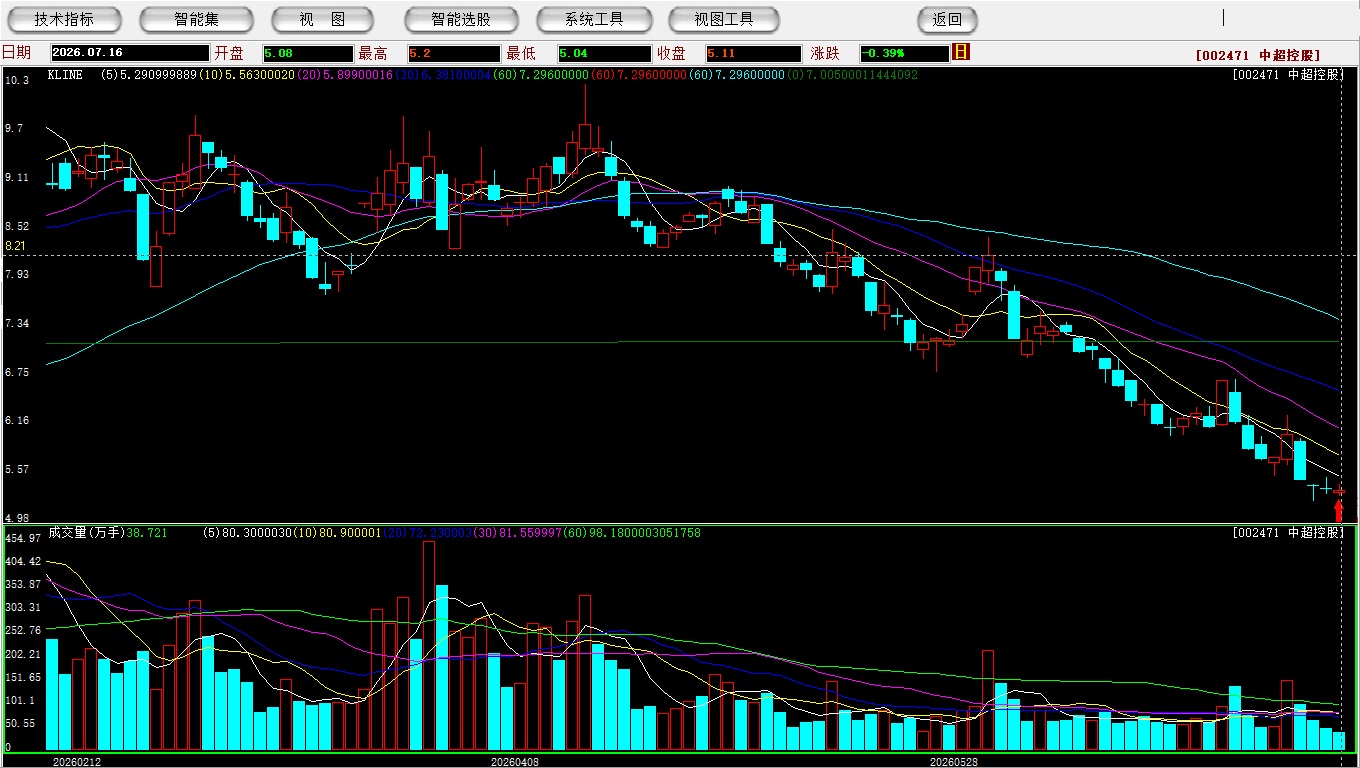Viewport: 1360px width, 768px height.
Task: Select the date field showing 2026.07.16
Action: pyautogui.click(x=129, y=53)
